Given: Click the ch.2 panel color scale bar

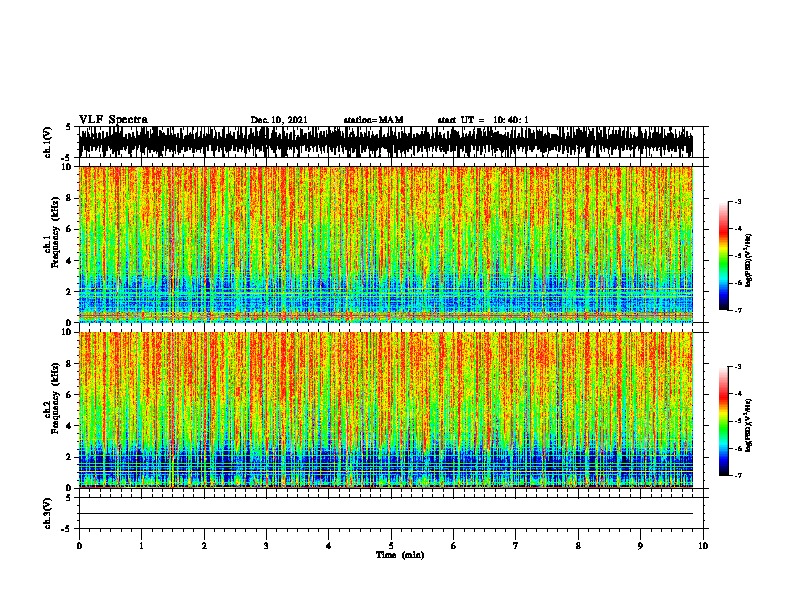Looking at the screenshot, I should pyautogui.click(x=724, y=421).
